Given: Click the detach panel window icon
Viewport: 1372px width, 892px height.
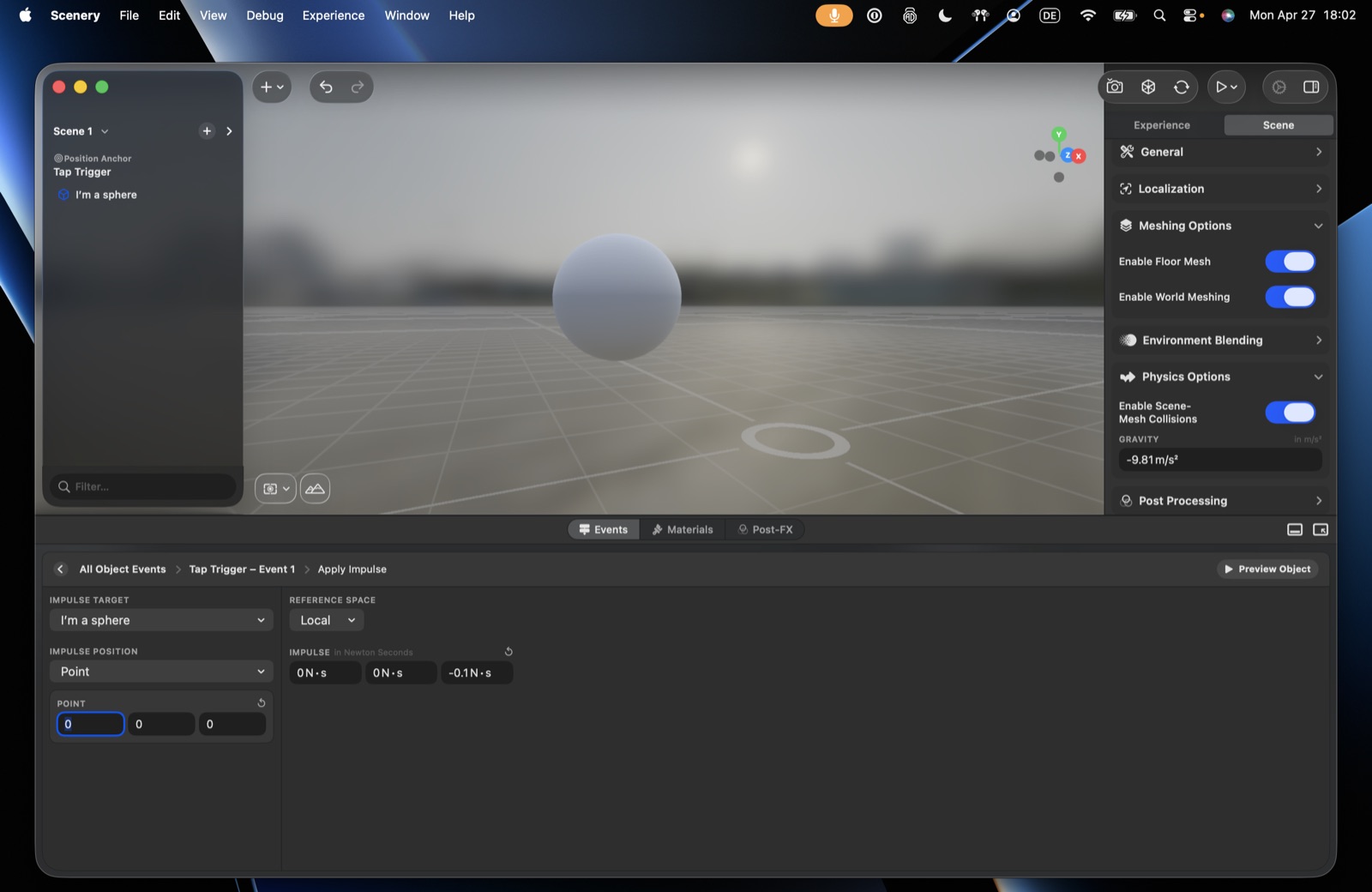Looking at the screenshot, I should 1321,530.
